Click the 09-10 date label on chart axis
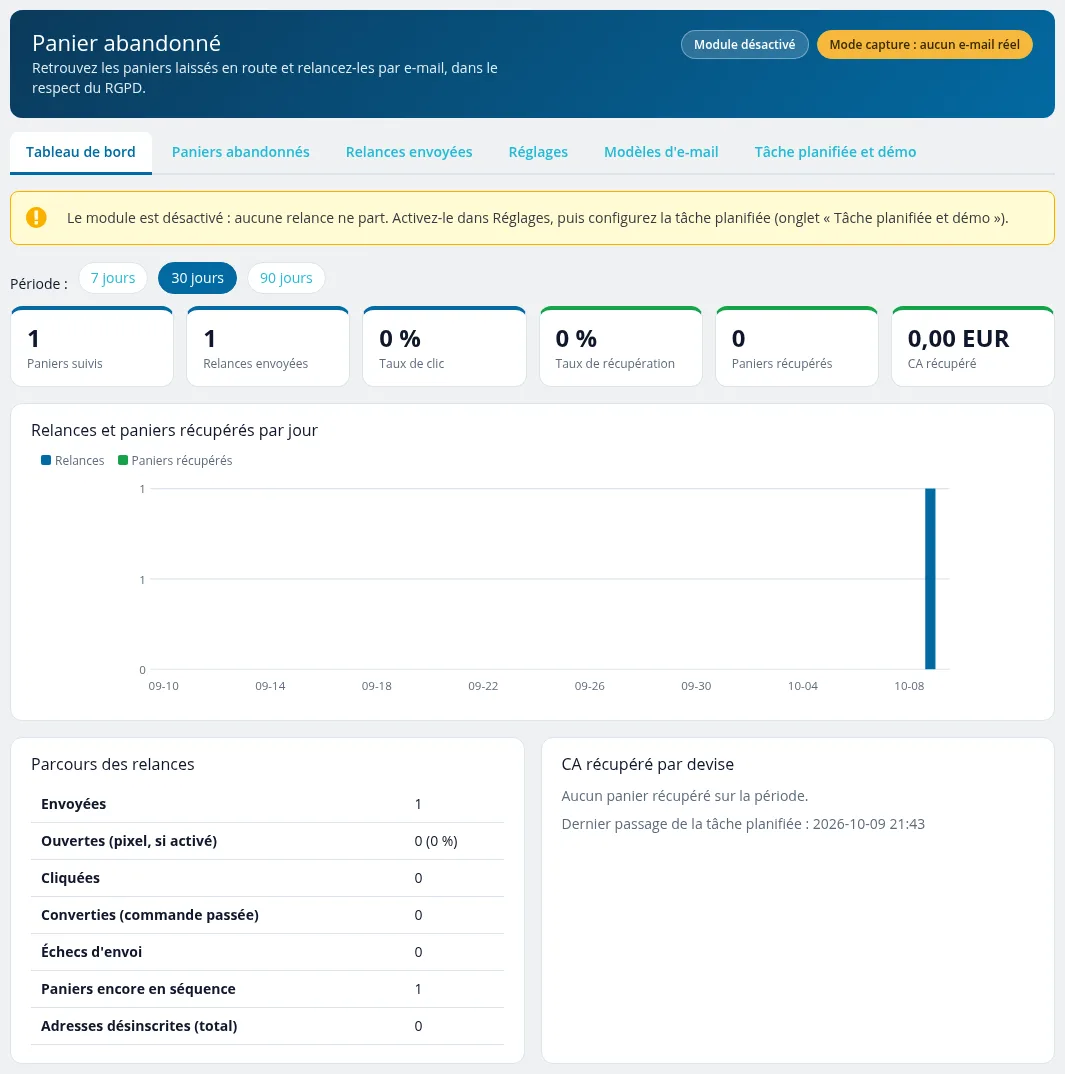Viewport: 1065px width, 1074px height. (x=164, y=686)
